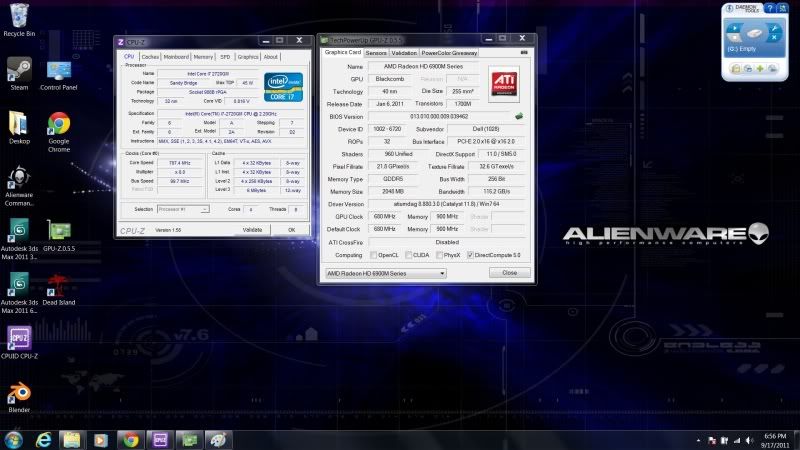The width and height of the screenshot is (800, 450).
Task: Open Dead Island desktop shortcut
Action: (59, 285)
